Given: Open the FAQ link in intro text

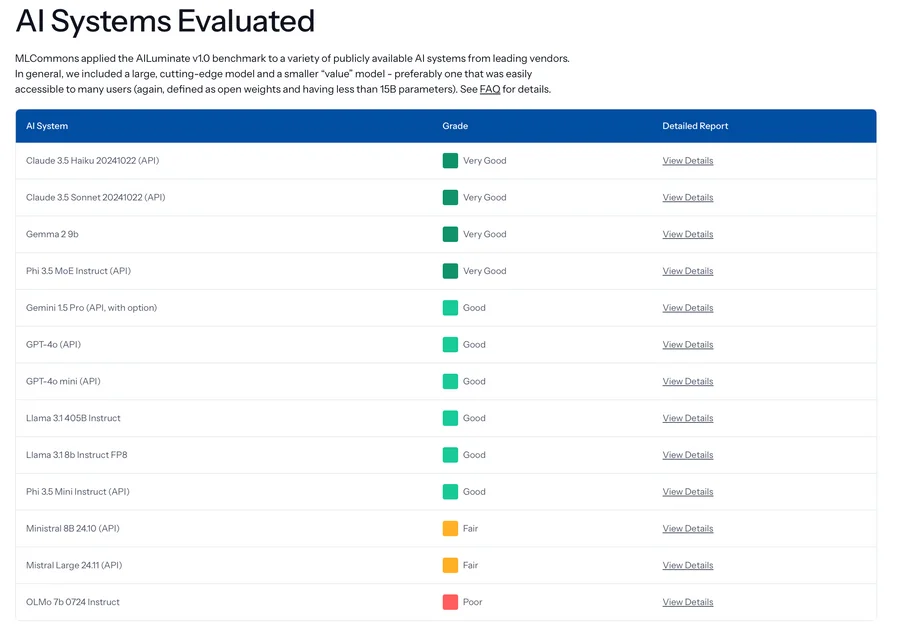Looking at the screenshot, I should pos(489,90).
